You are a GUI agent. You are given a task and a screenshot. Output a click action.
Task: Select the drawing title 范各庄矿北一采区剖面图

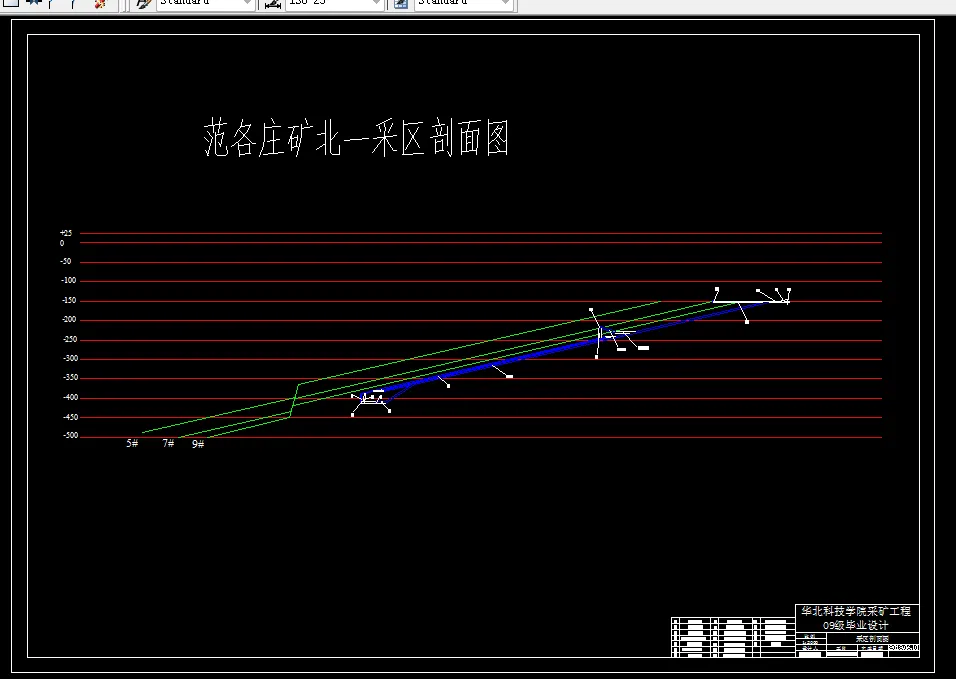pos(356,139)
